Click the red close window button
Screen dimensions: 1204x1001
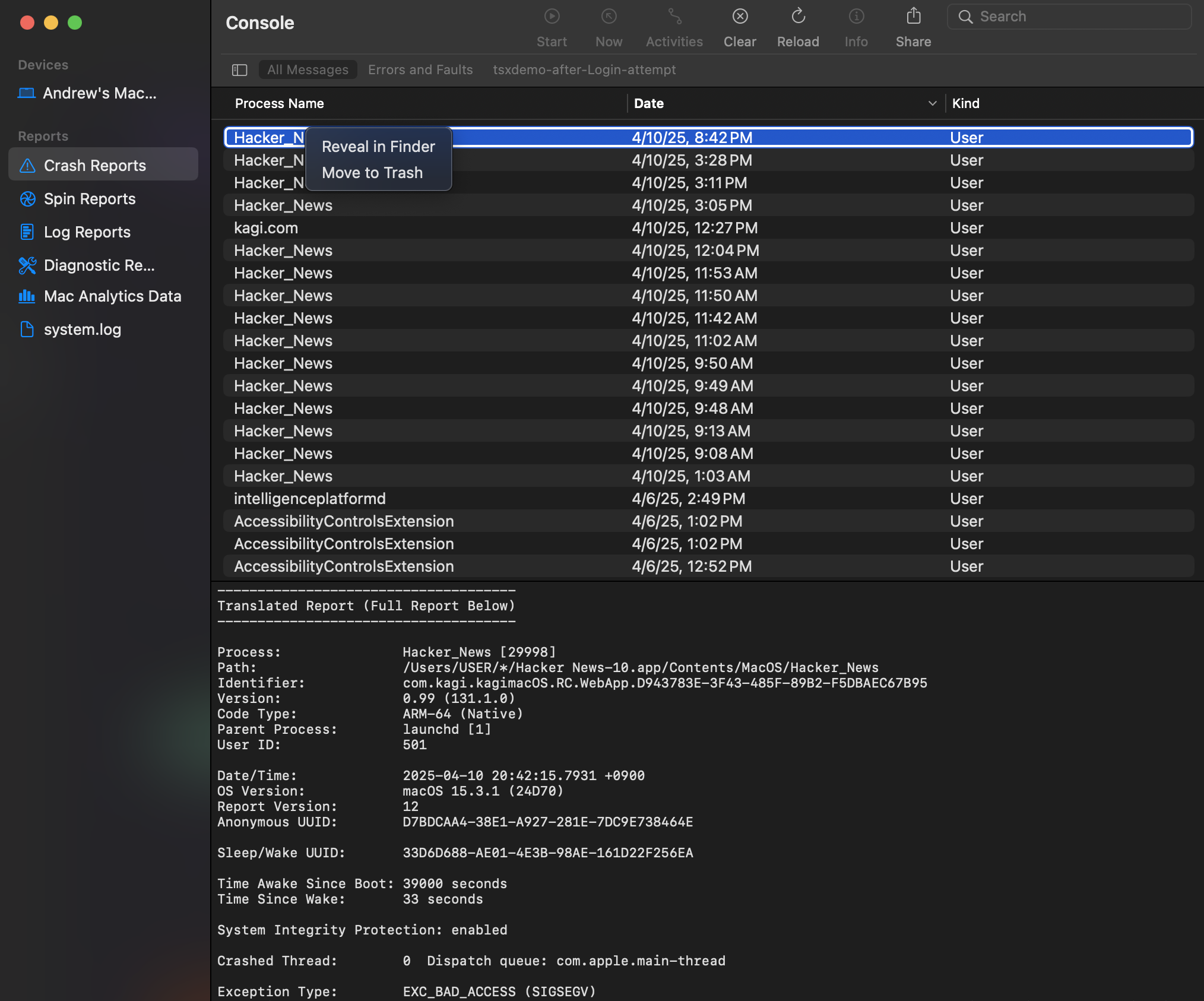[27, 23]
